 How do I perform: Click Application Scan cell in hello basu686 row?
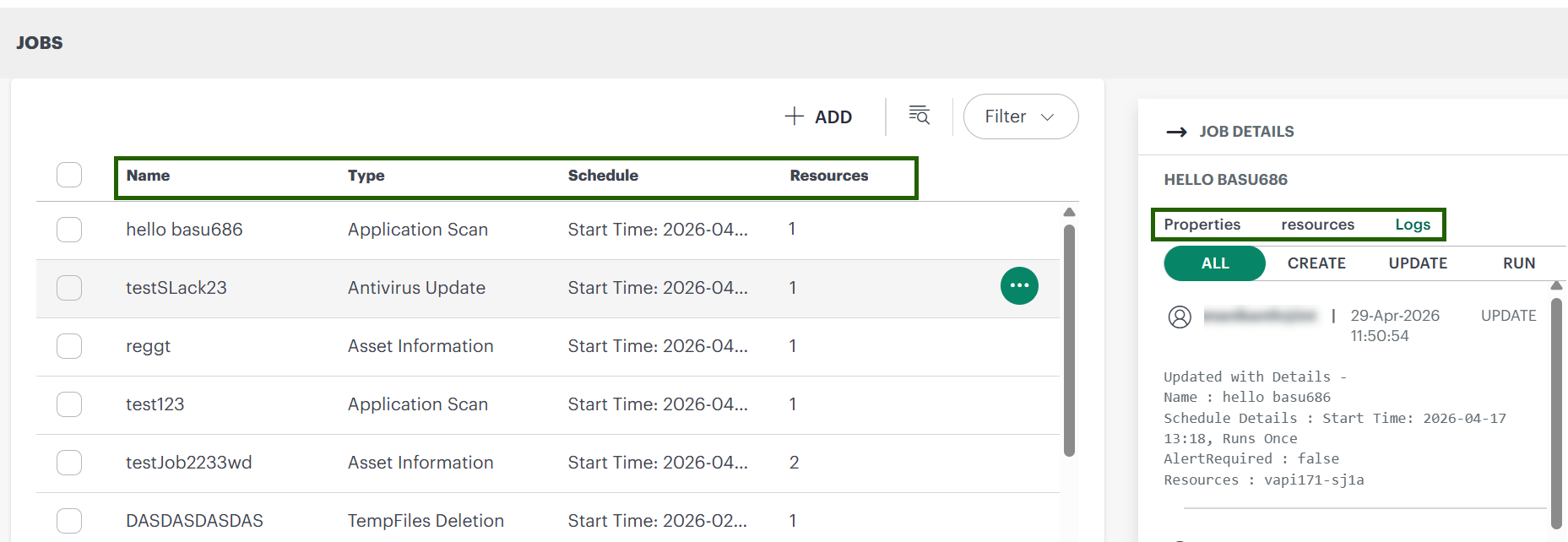tap(418, 230)
